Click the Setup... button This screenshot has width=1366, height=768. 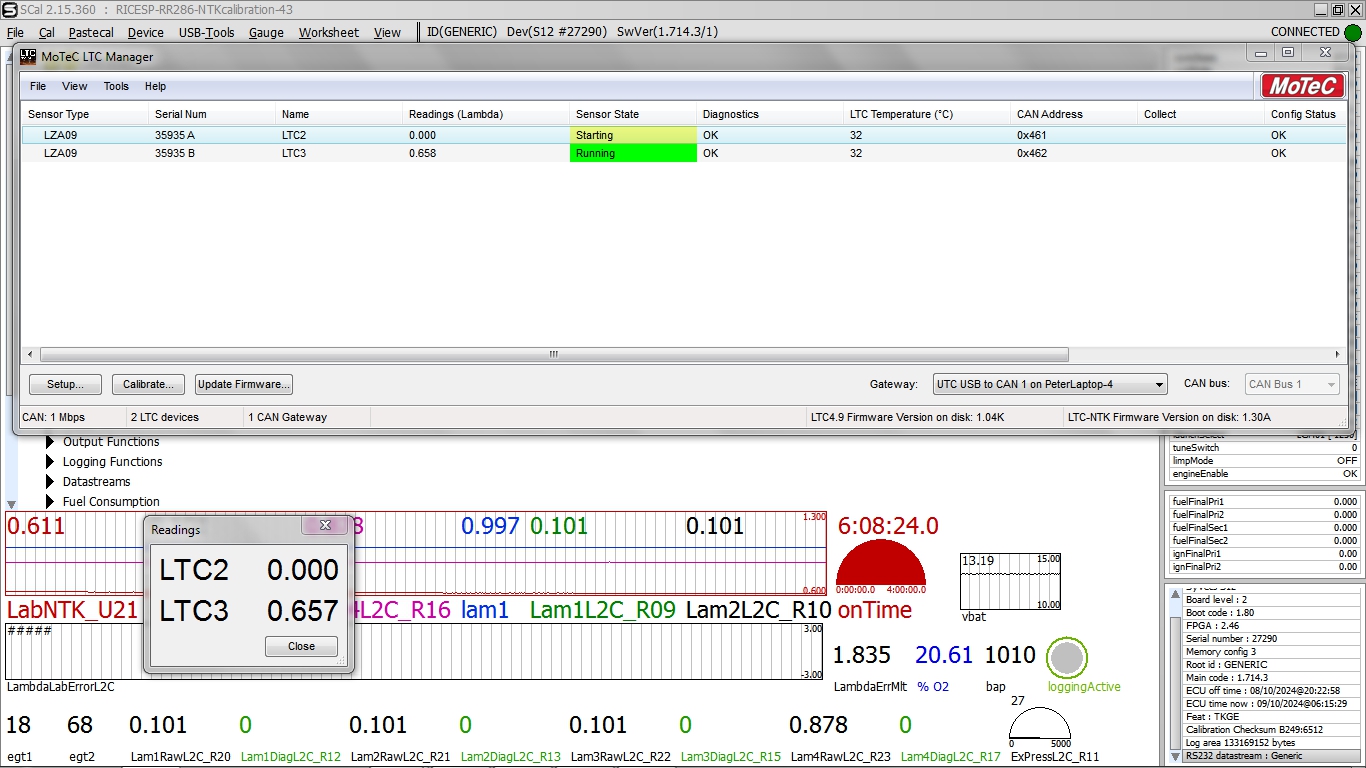65,384
